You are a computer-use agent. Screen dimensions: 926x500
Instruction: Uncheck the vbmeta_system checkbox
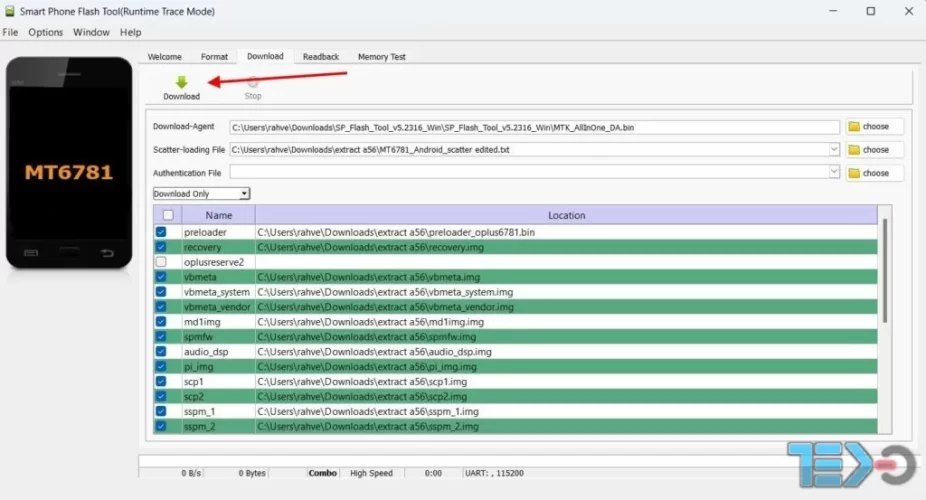[161, 292]
